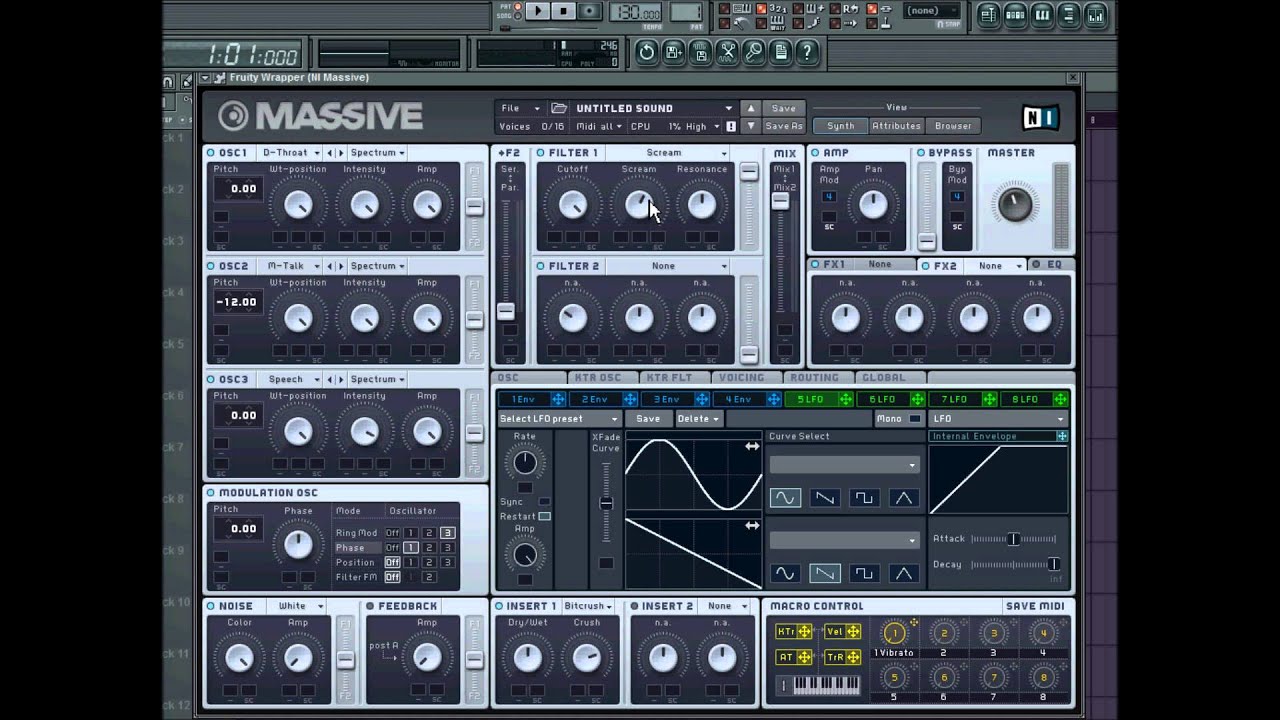Viewport: 1280px width, 720px height.
Task: Click Save button in LFO preset row
Action: 648,419
